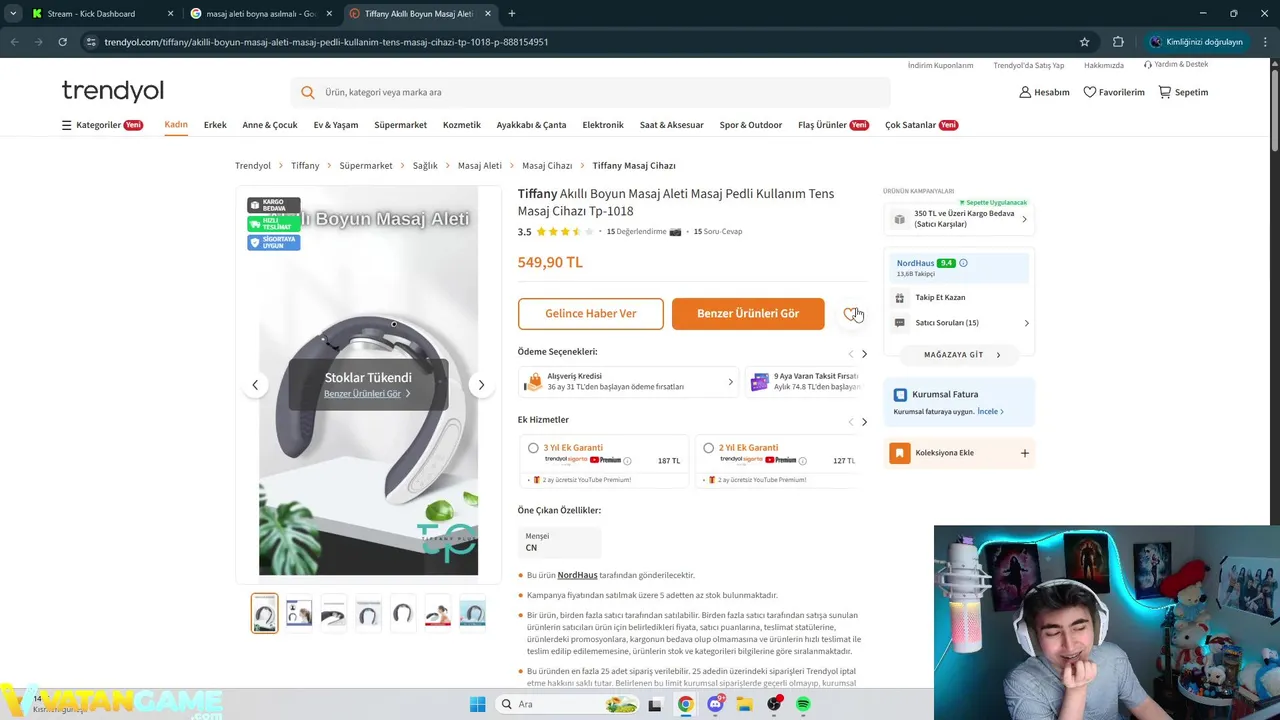The image size is (1280, 720).
Task: Open Spotify from the taskbar
Action: 803,704
